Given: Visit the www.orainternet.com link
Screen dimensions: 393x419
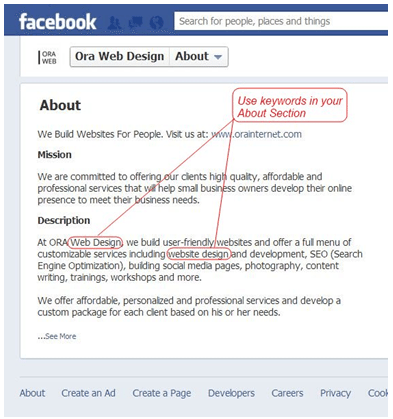Looking at the screenshot, I should point(256,134).
